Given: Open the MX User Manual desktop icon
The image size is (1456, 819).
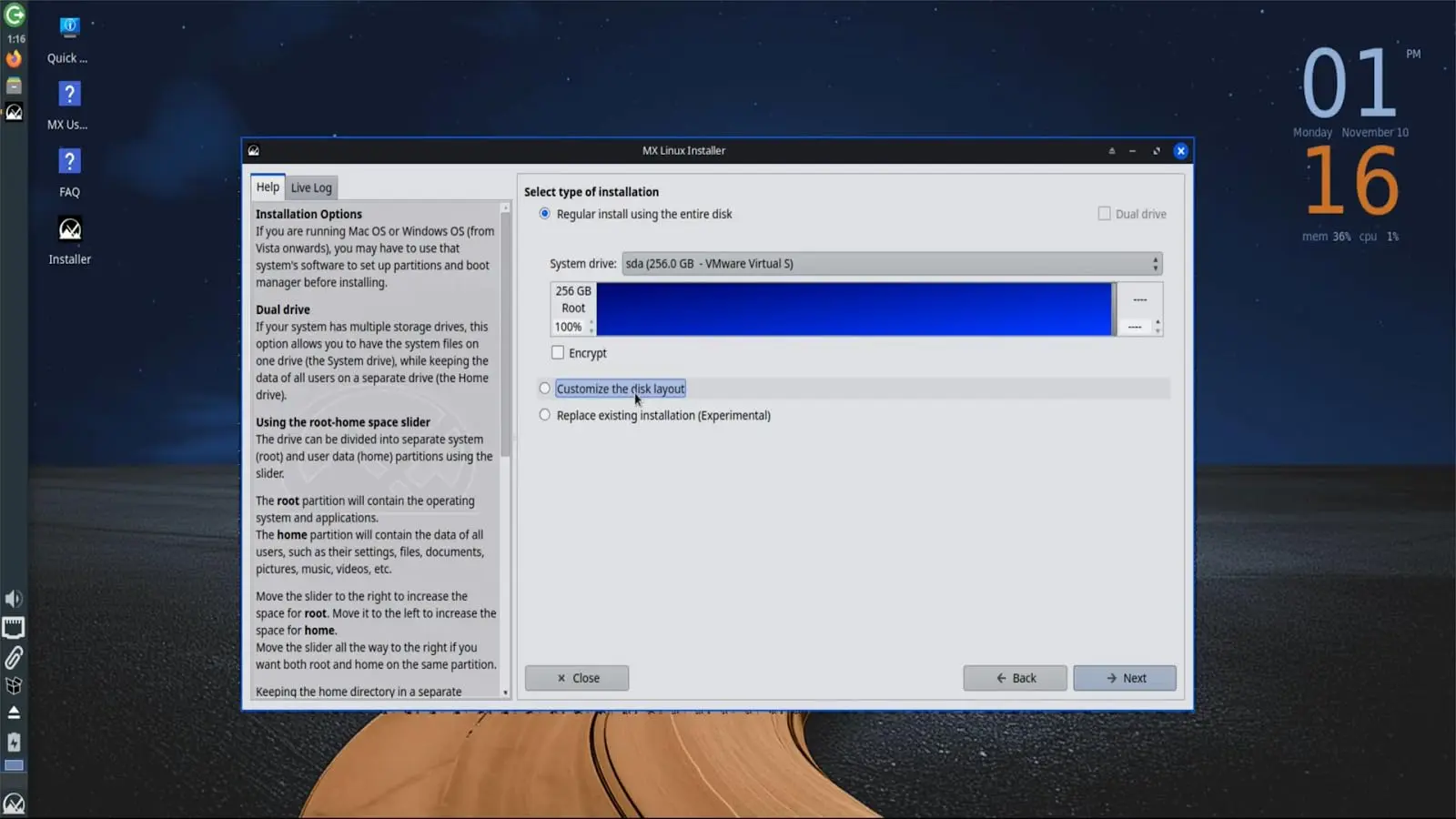Looking at the screenshot, I should 69,106.
